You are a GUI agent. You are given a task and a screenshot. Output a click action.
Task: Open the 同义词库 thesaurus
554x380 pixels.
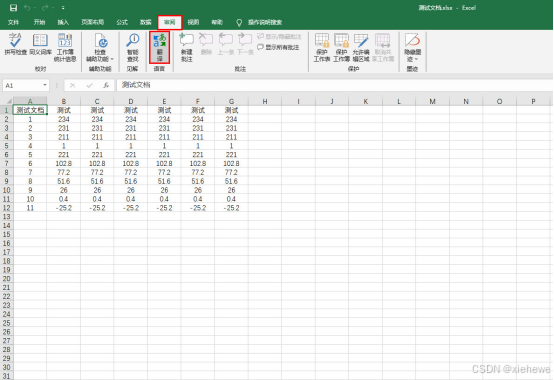tap(40, 44)
